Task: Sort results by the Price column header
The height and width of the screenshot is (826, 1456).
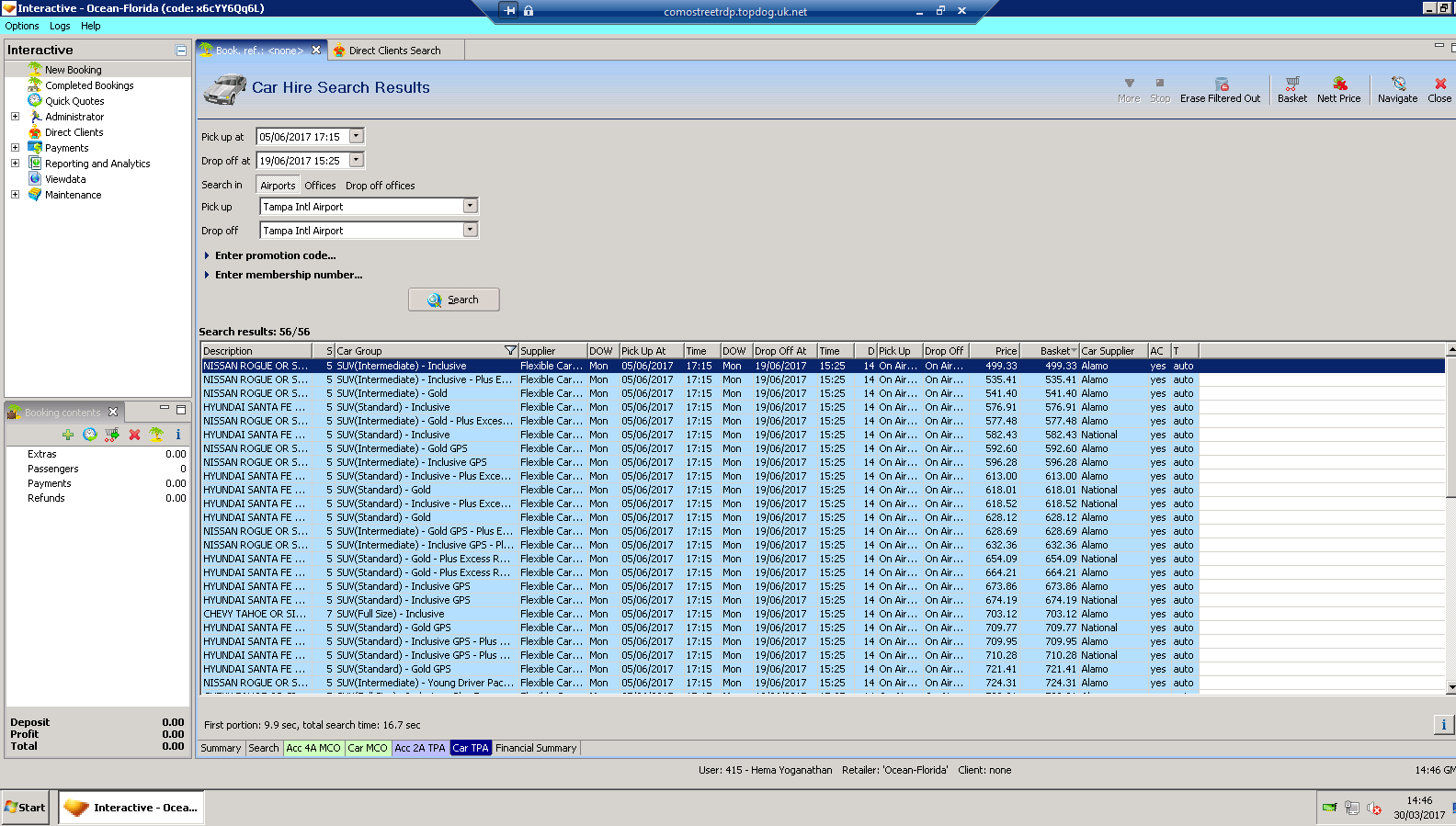Action: [995, 351]
